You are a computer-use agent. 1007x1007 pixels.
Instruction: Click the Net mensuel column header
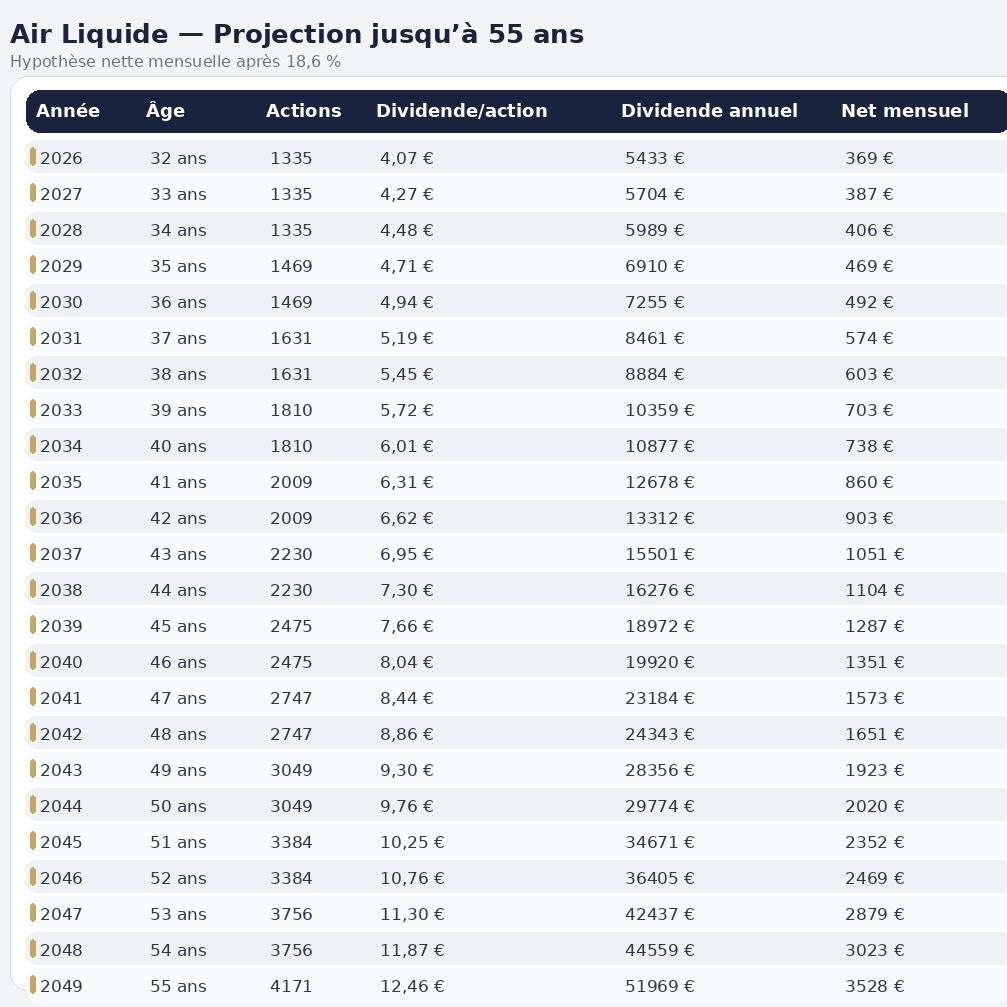[904, 111]
